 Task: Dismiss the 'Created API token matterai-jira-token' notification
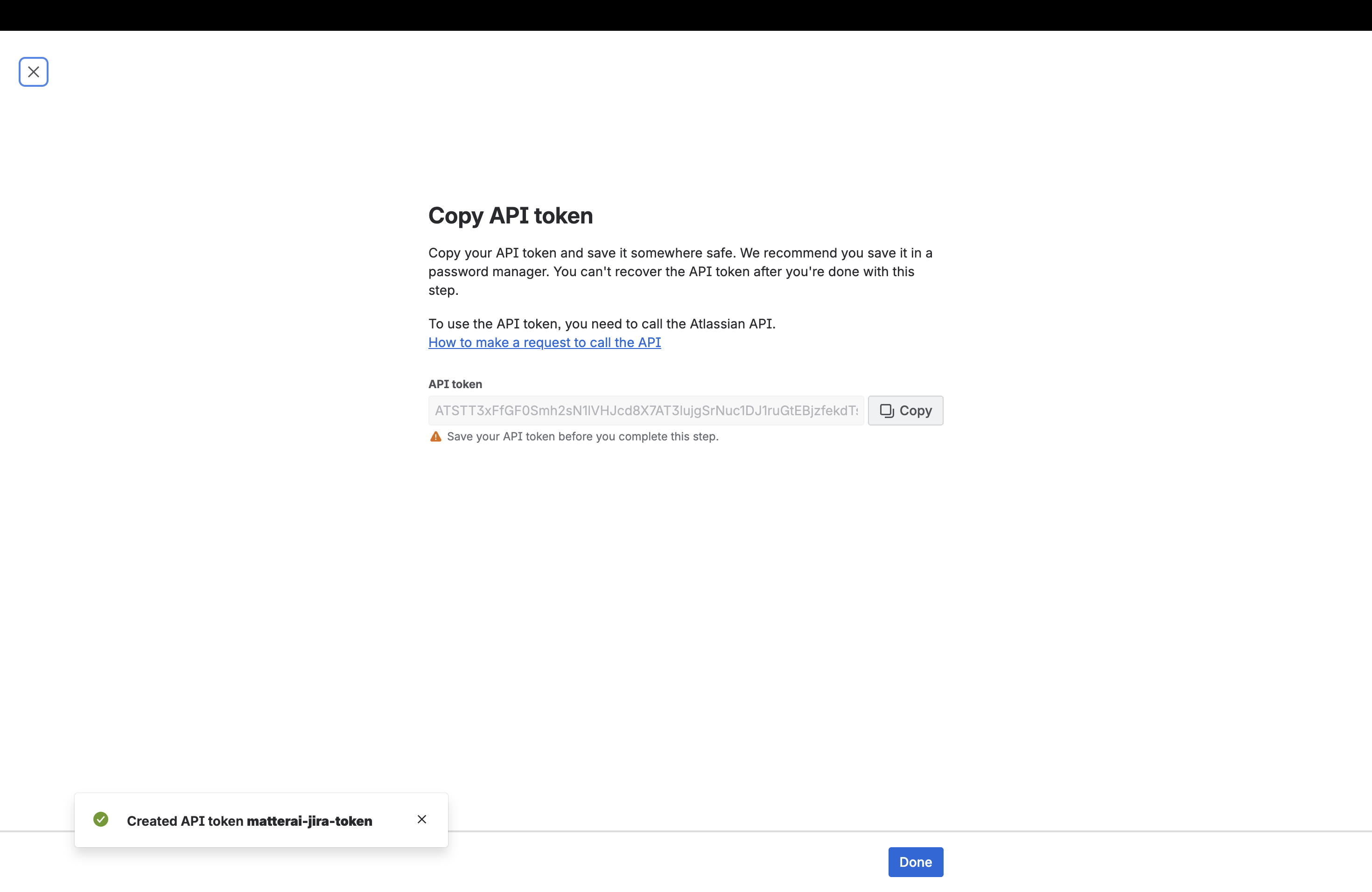421,819
